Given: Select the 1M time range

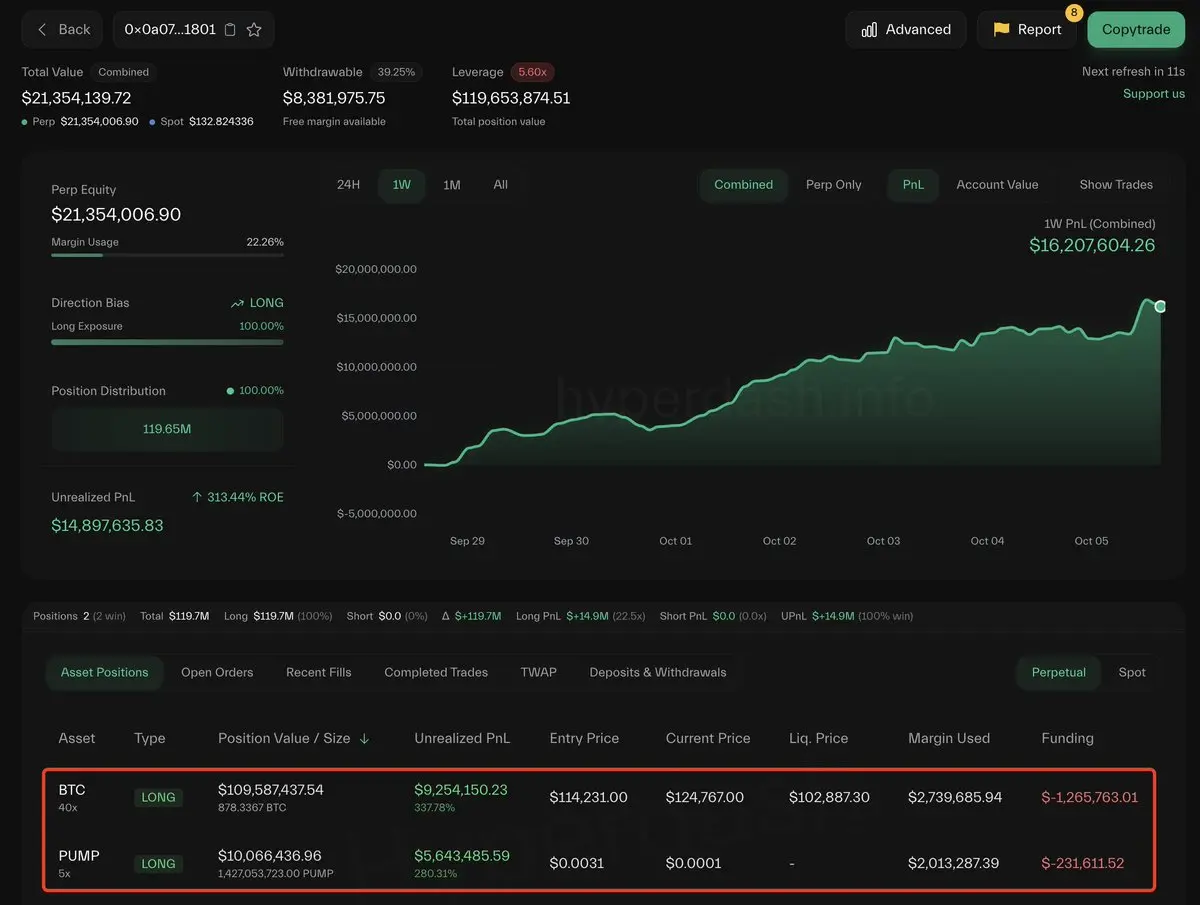Looking at the screenshot, I should point(452,185).
